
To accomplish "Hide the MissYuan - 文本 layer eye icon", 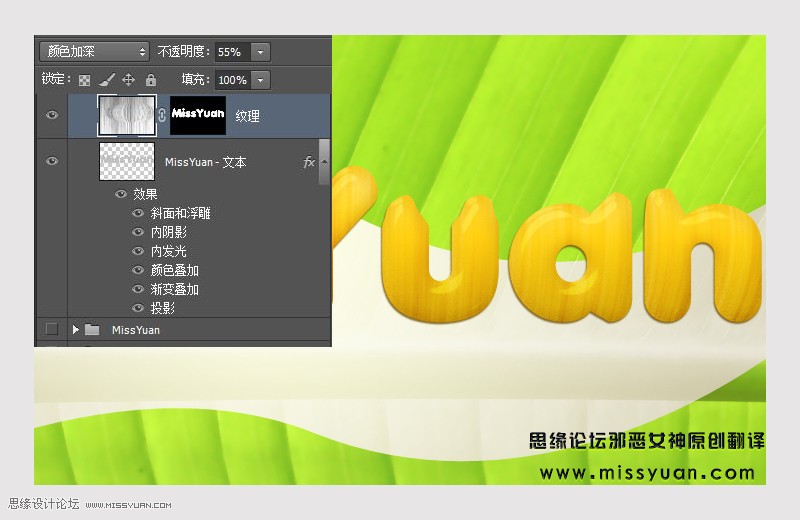I will coord(52,161).
